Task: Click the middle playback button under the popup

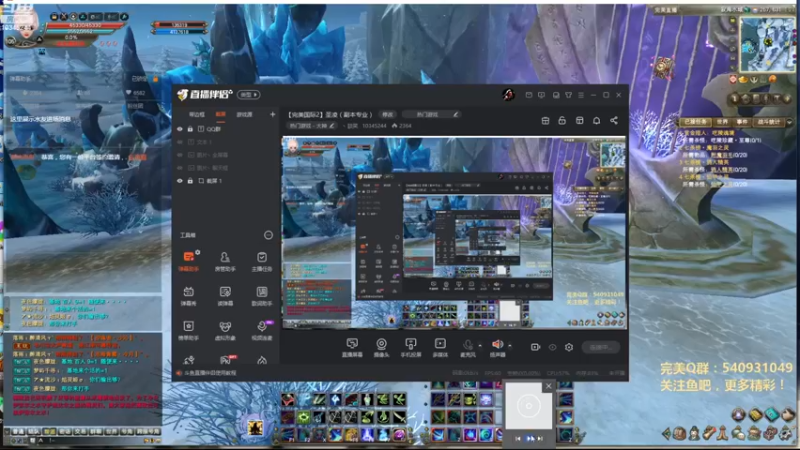Action: pyautogui.click(x=529, y=438)
